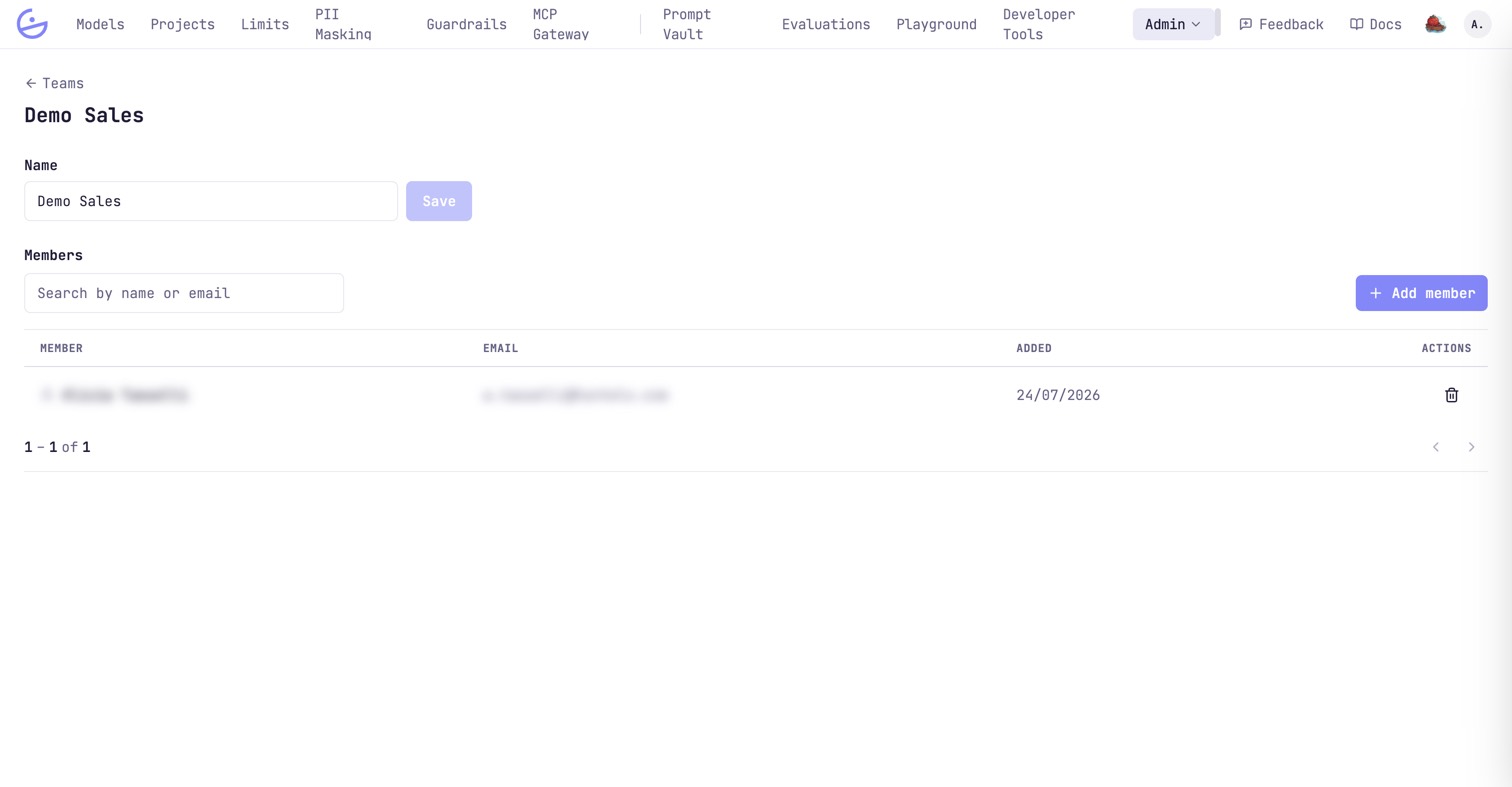The width and height of the screenshot is (1512, 787).
Task: Open the Playground
Action: click(x=936, y=24)
